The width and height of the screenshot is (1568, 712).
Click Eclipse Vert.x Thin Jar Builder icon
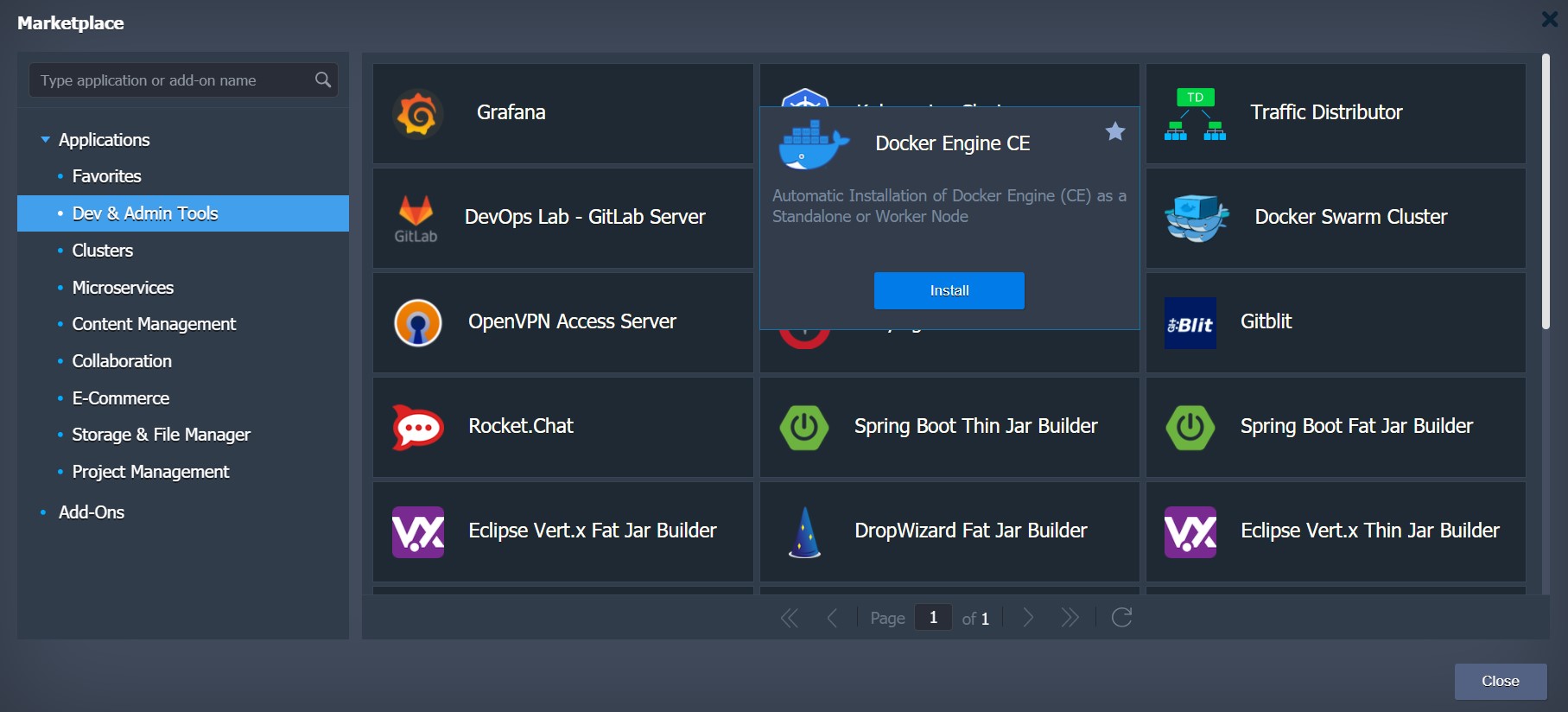1190,531
